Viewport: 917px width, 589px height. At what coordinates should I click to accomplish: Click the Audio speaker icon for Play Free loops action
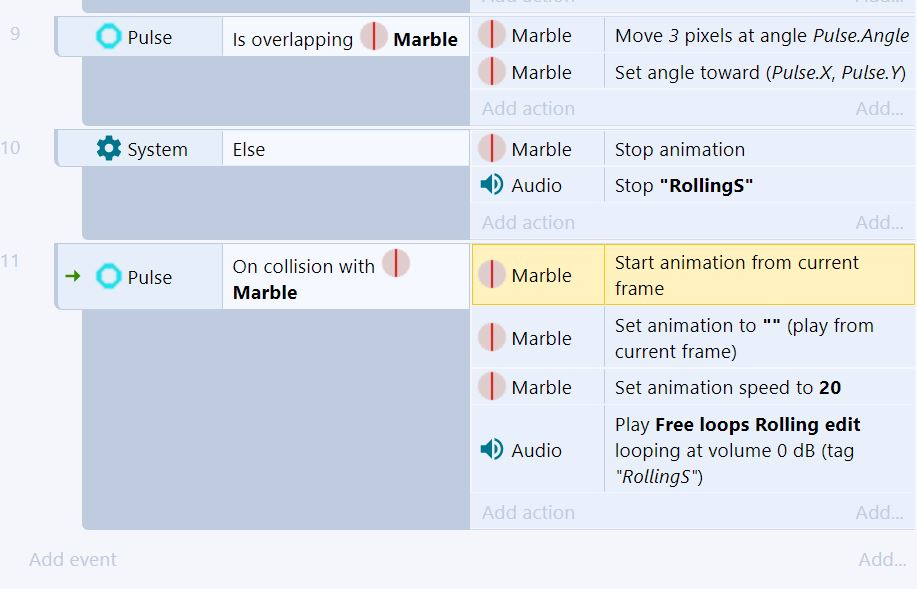(x=491, y=450)
